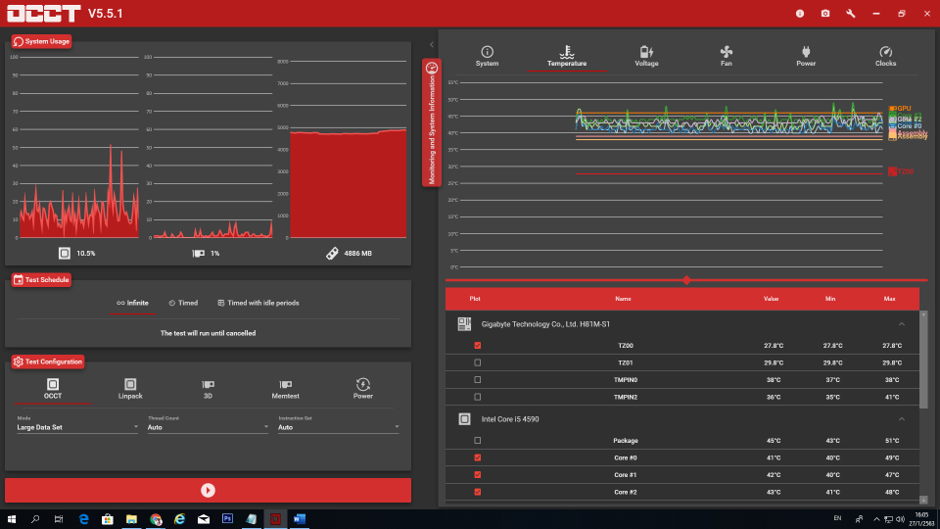The image size is (940, 529).
Task: Choose the Memtest test type
Action: pos(285,389)
